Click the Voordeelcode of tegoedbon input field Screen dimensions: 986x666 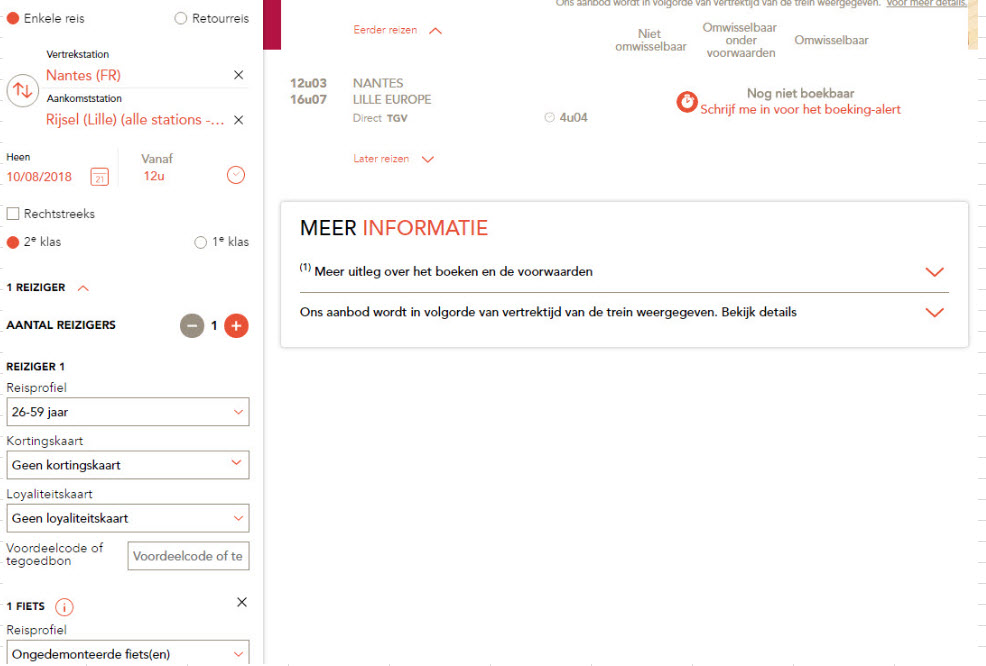click(x=188, y=556)
